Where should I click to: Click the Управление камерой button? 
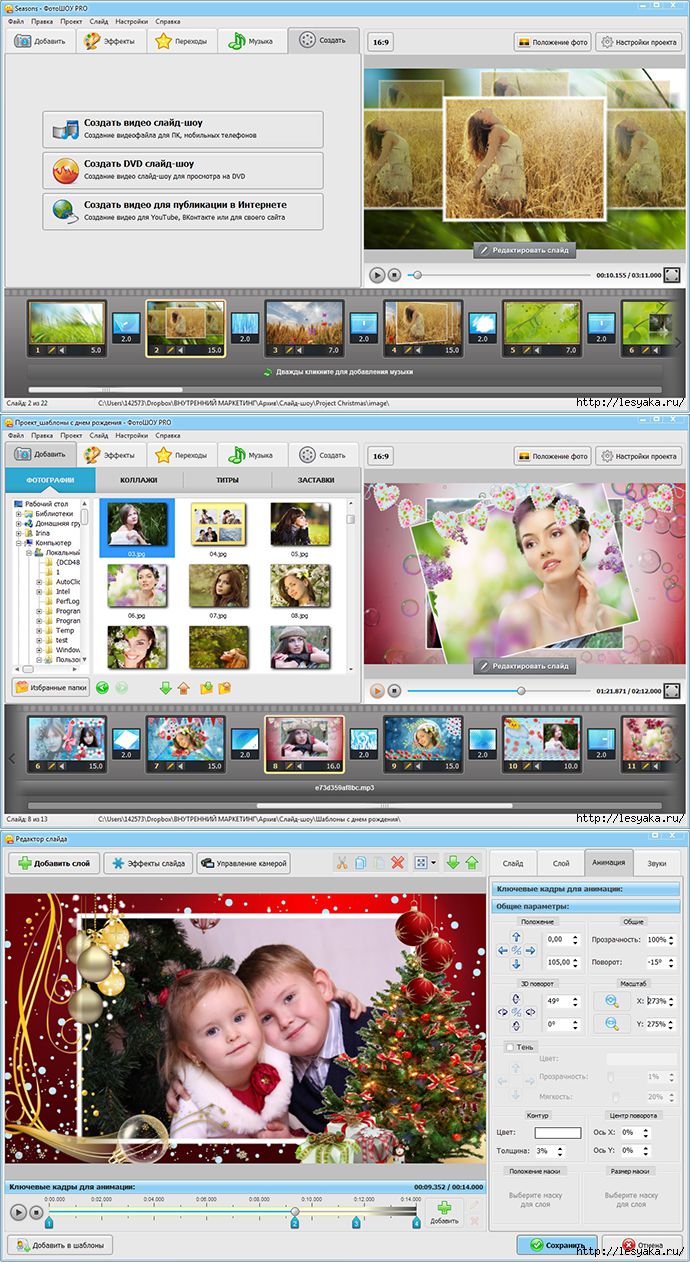coord(244,863)
